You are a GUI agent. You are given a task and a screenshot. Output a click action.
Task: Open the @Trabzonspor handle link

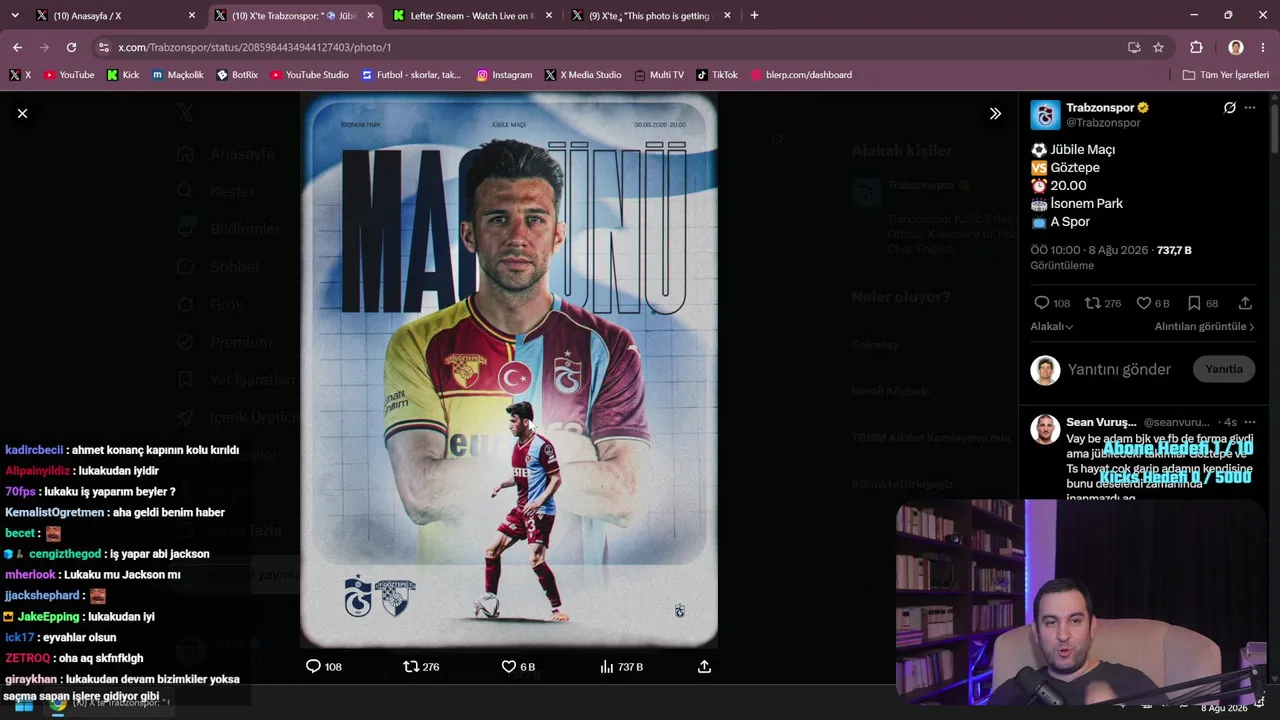[x=1103, y=123]
